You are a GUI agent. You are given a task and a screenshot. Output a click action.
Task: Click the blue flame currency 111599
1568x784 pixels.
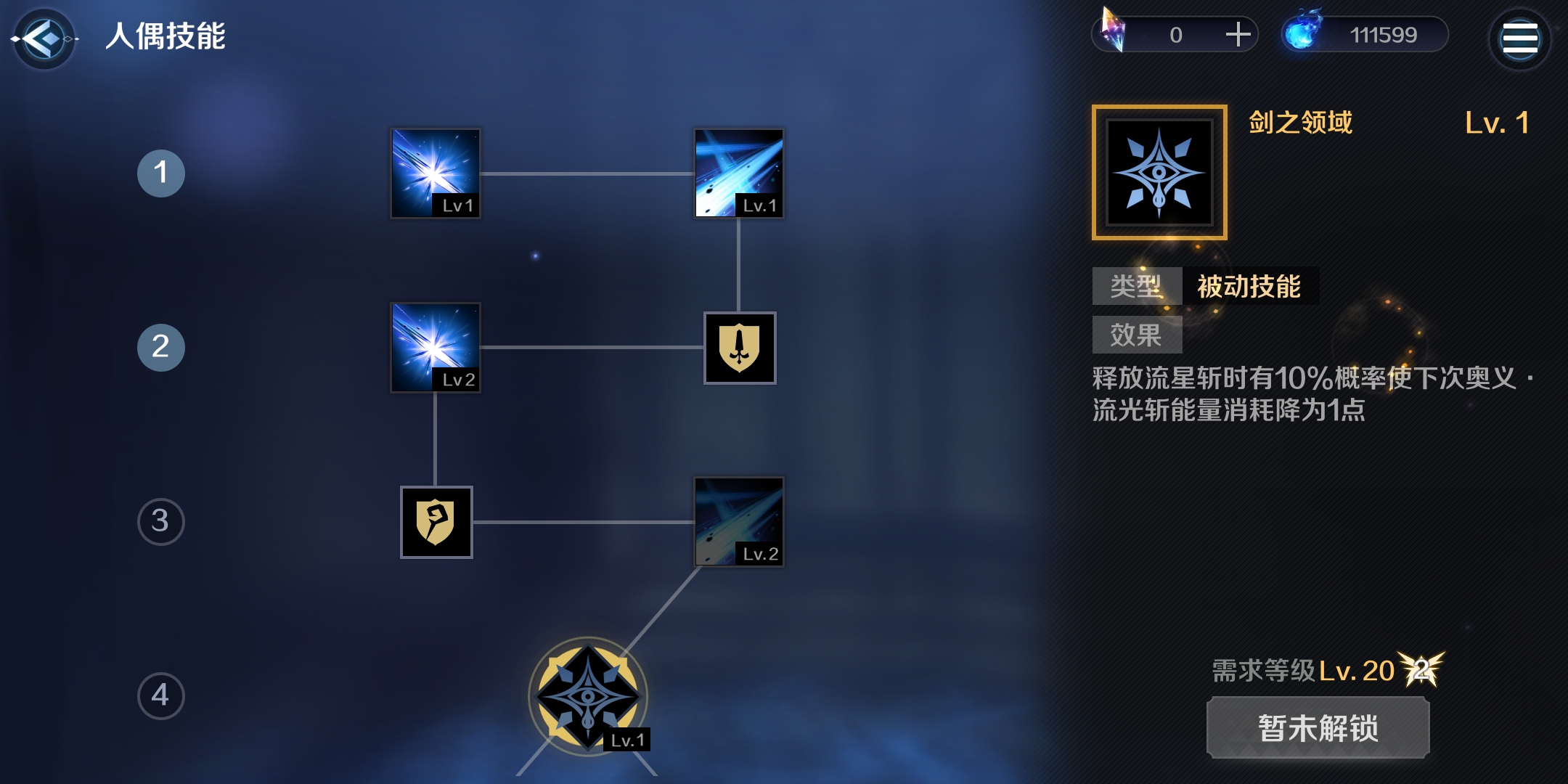1365,34
